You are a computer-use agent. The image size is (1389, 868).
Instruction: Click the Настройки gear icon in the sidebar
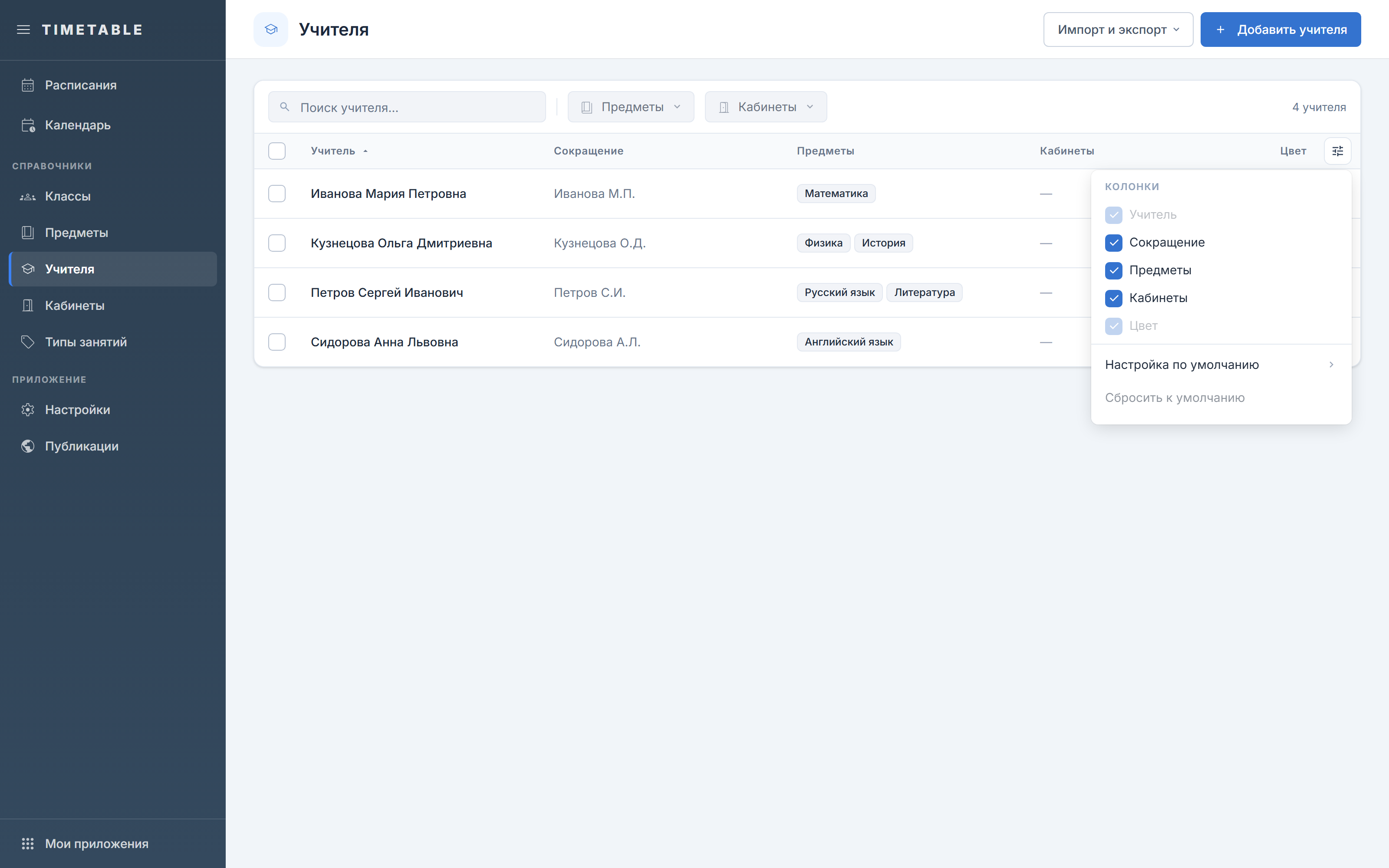pyautogui.click(x=27, y=410)
